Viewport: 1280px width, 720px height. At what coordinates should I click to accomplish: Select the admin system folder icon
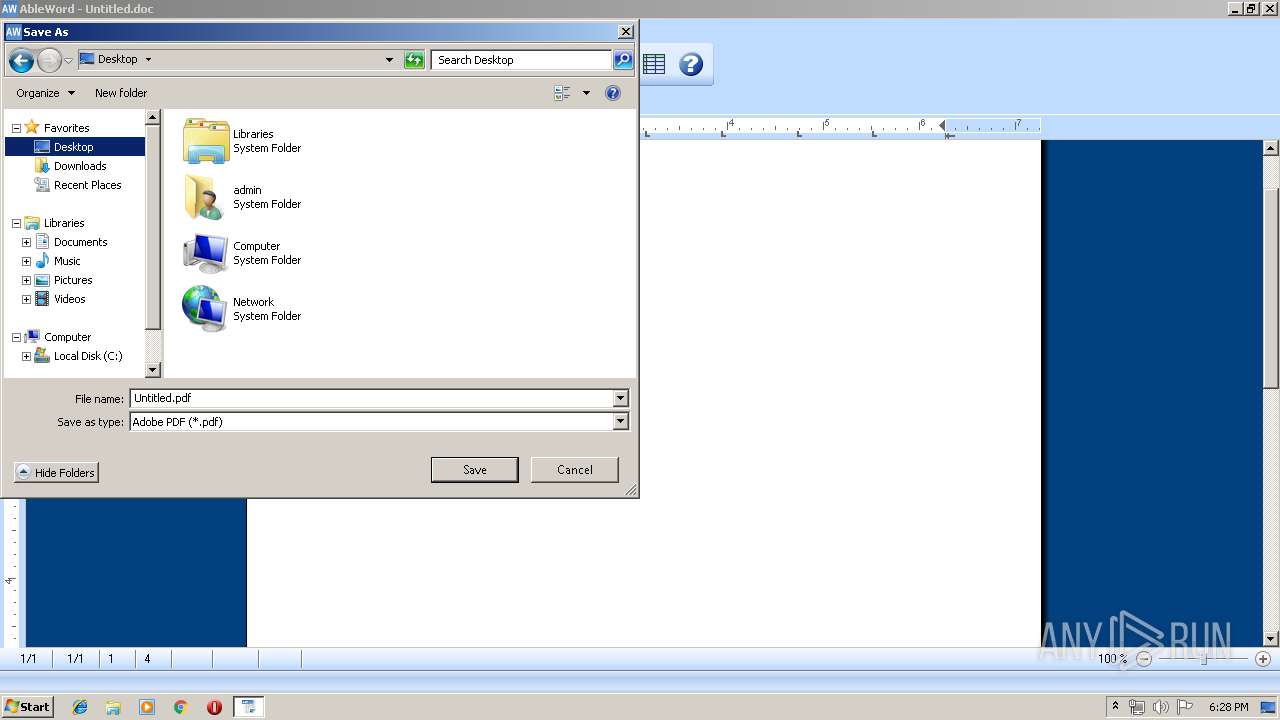tap(206, 197)
